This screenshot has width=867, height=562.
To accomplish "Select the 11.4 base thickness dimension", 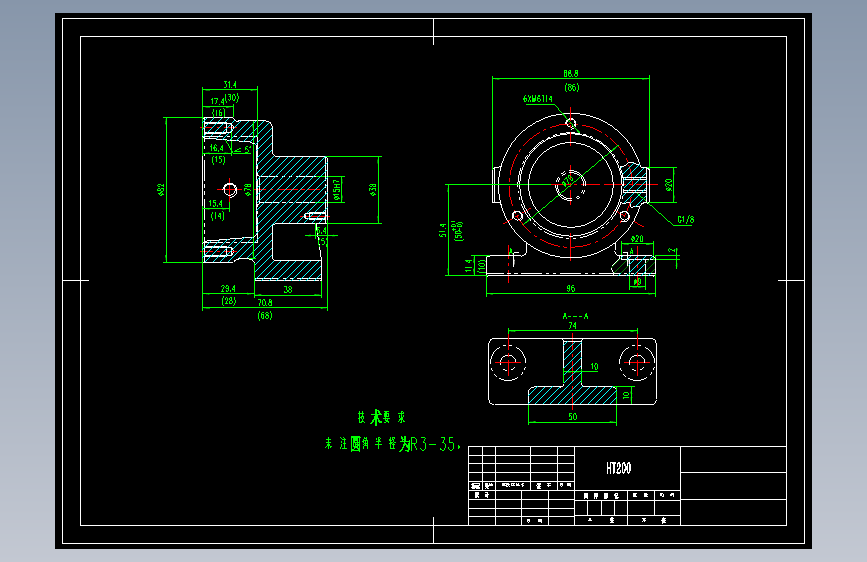I will (x=469, y=266).
